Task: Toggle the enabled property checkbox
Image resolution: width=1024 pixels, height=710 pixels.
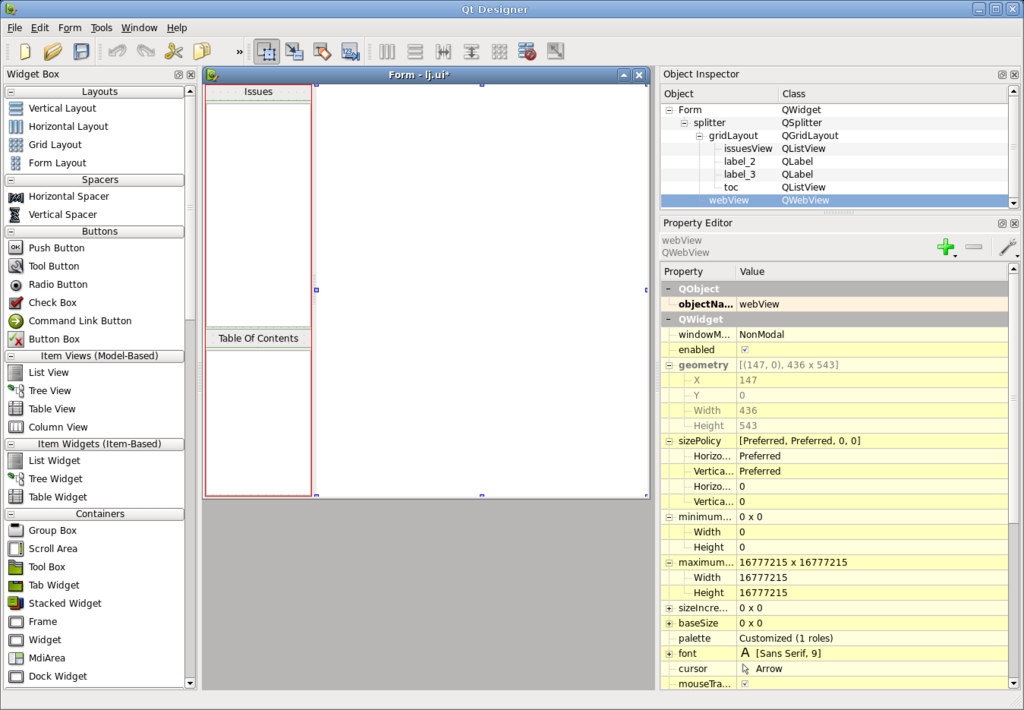Action: (744, 350)
